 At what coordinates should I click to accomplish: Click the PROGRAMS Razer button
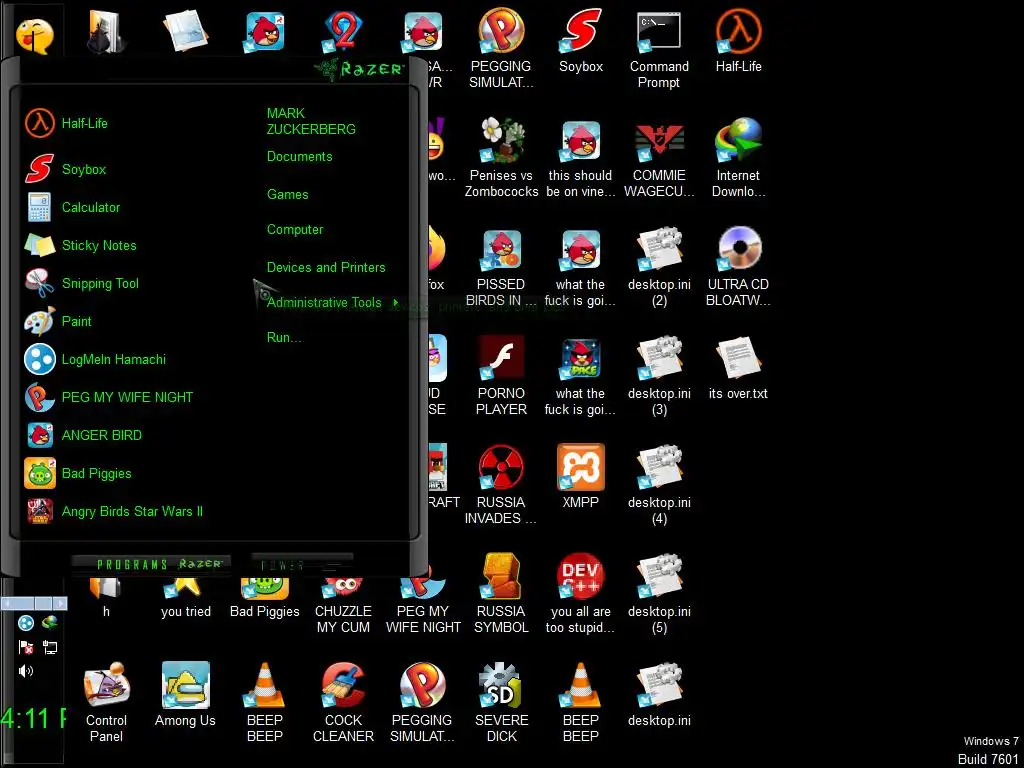[x=152, y=564]
